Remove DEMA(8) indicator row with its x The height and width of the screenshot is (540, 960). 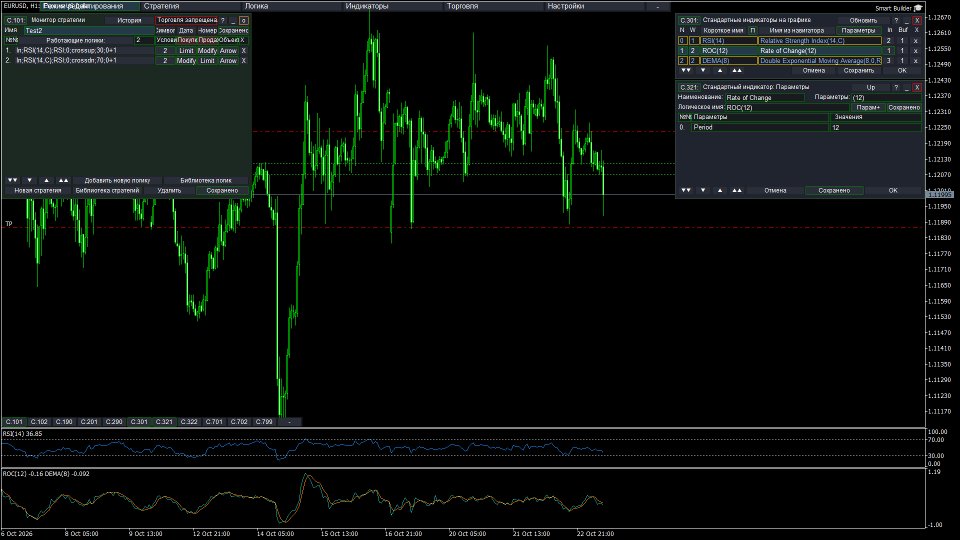click(916, 61)
